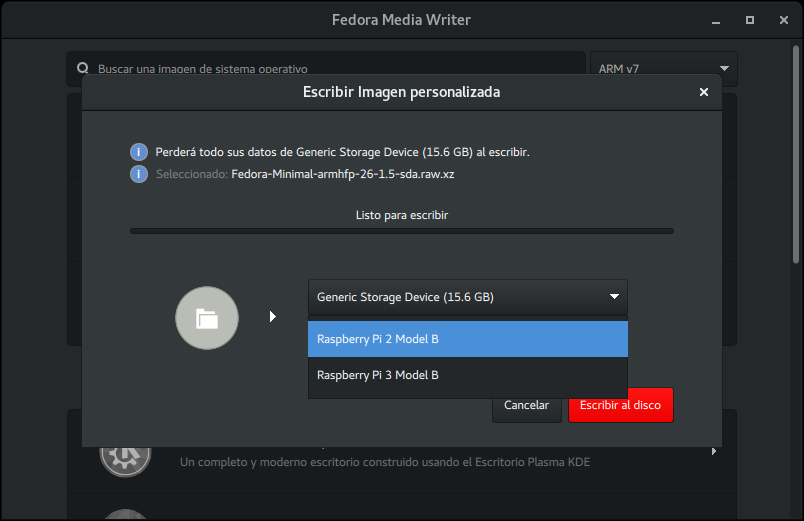Click the info icon next to Seleccionado
Viewport: 804px width, 521px height.
coord(138,174)
